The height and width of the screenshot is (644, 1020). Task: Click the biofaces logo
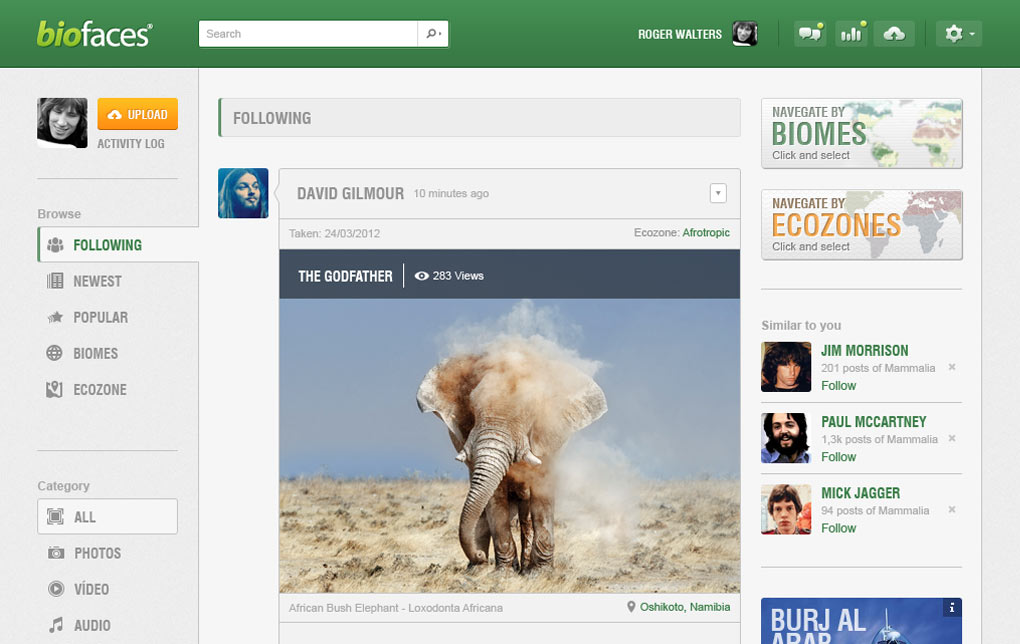click(x=94, y=34)
